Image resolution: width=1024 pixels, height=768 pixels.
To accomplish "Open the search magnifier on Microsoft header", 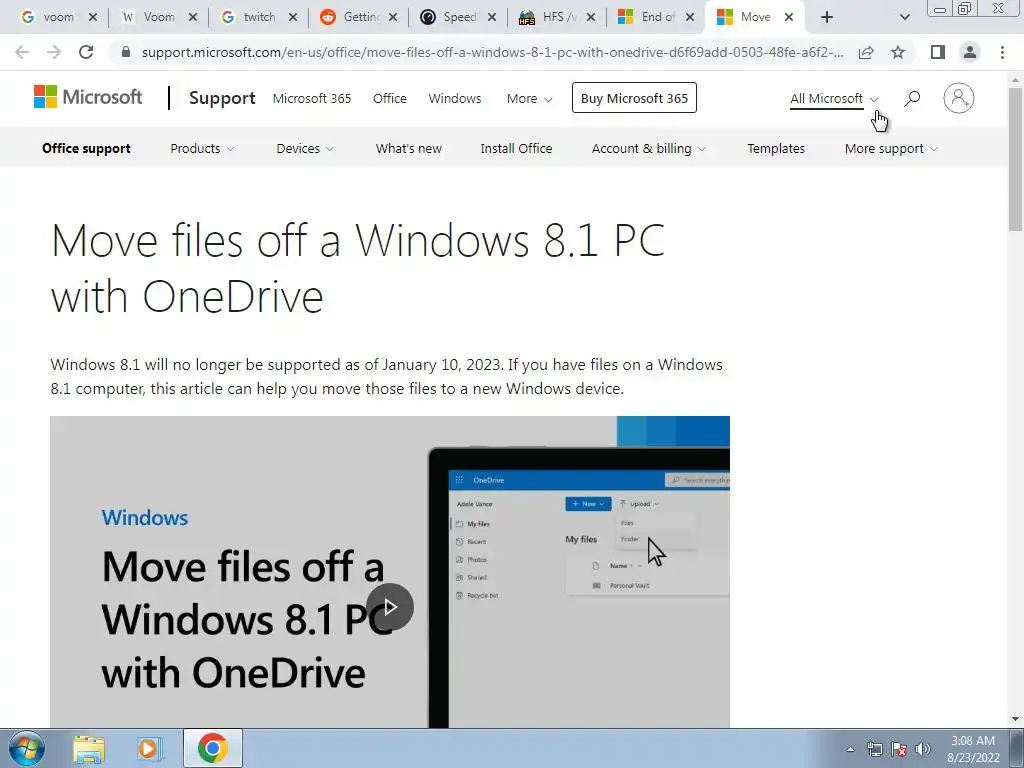I will pyautogui.click(x=912, y=99).
